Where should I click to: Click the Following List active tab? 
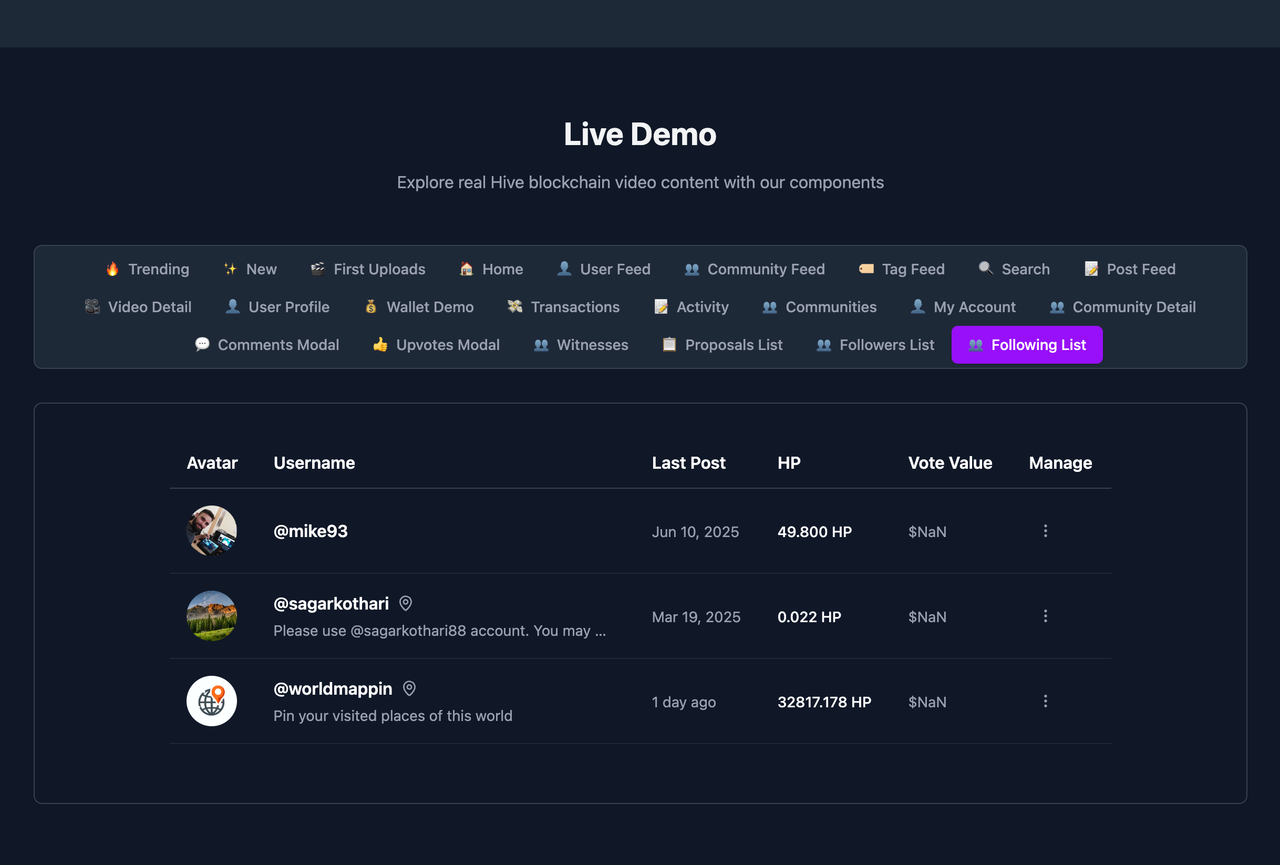[1027, 345]
